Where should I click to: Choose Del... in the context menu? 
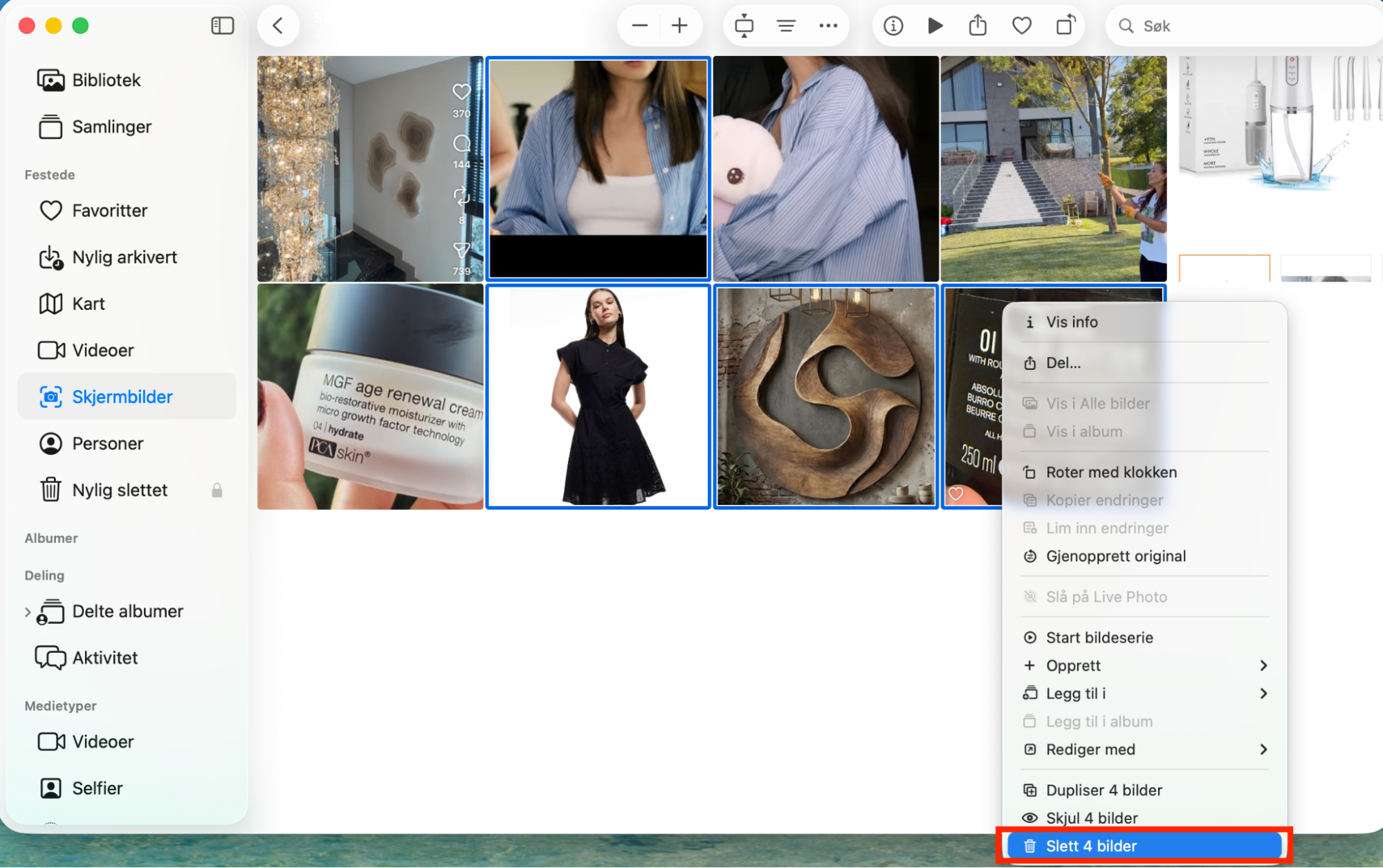point(1144,363)
